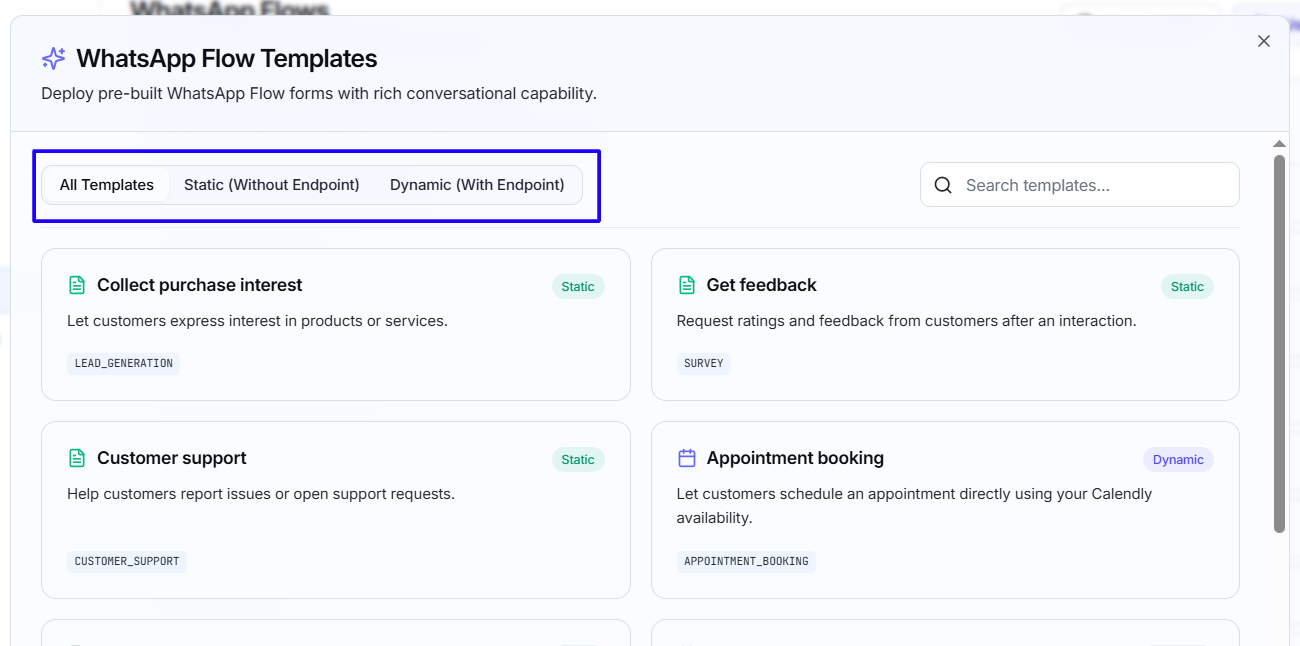This screenshot has height=646, width=1300.
Task: Focus the Search templates field
Action: [1080, 185]
